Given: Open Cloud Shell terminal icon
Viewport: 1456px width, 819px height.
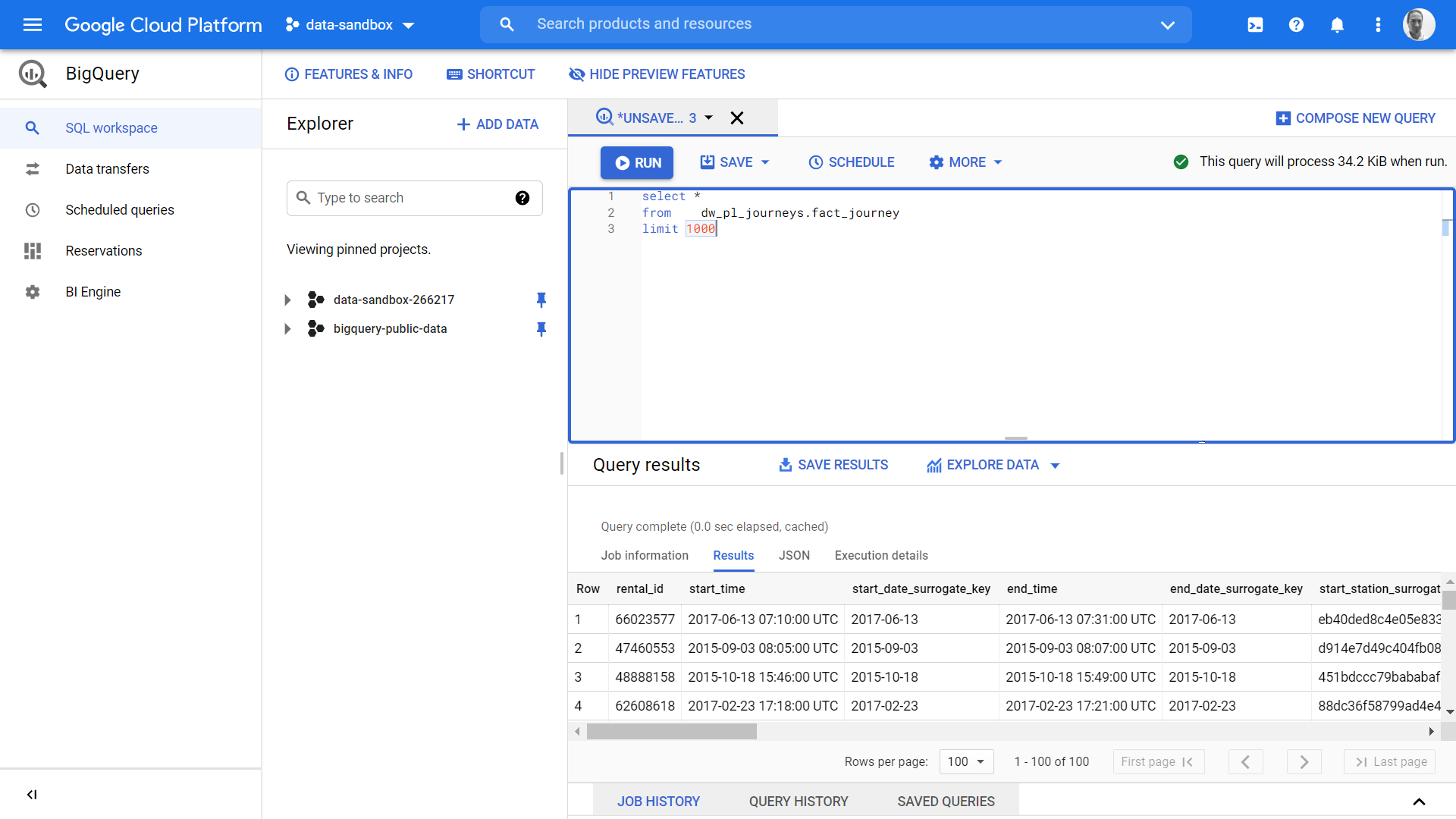Looking at the screenshot, I should click(x=1255, y=25).
